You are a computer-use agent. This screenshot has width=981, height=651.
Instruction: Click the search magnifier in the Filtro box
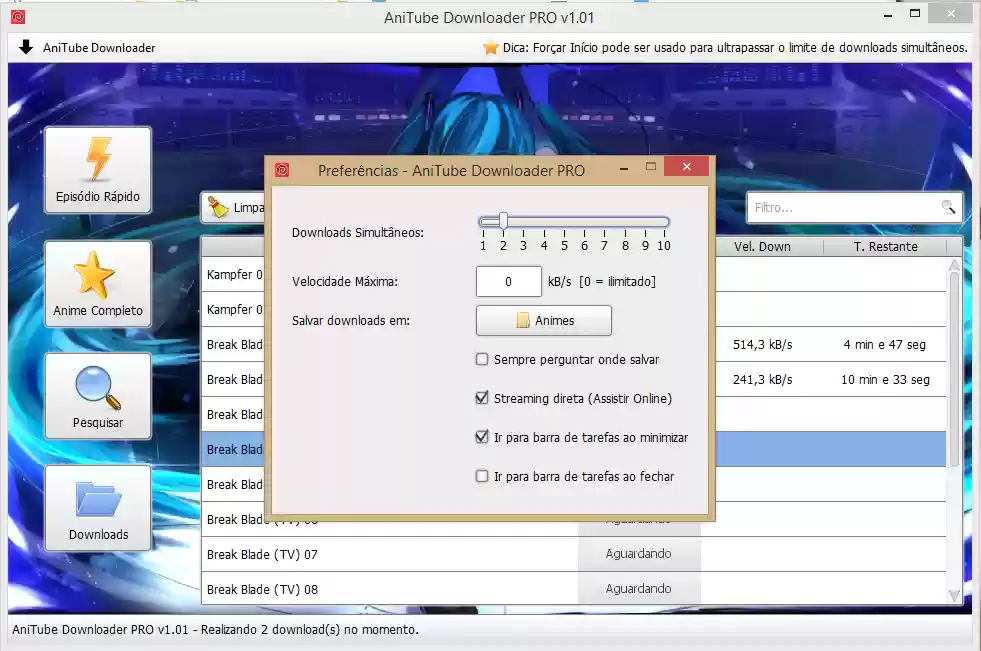point(948,207)
